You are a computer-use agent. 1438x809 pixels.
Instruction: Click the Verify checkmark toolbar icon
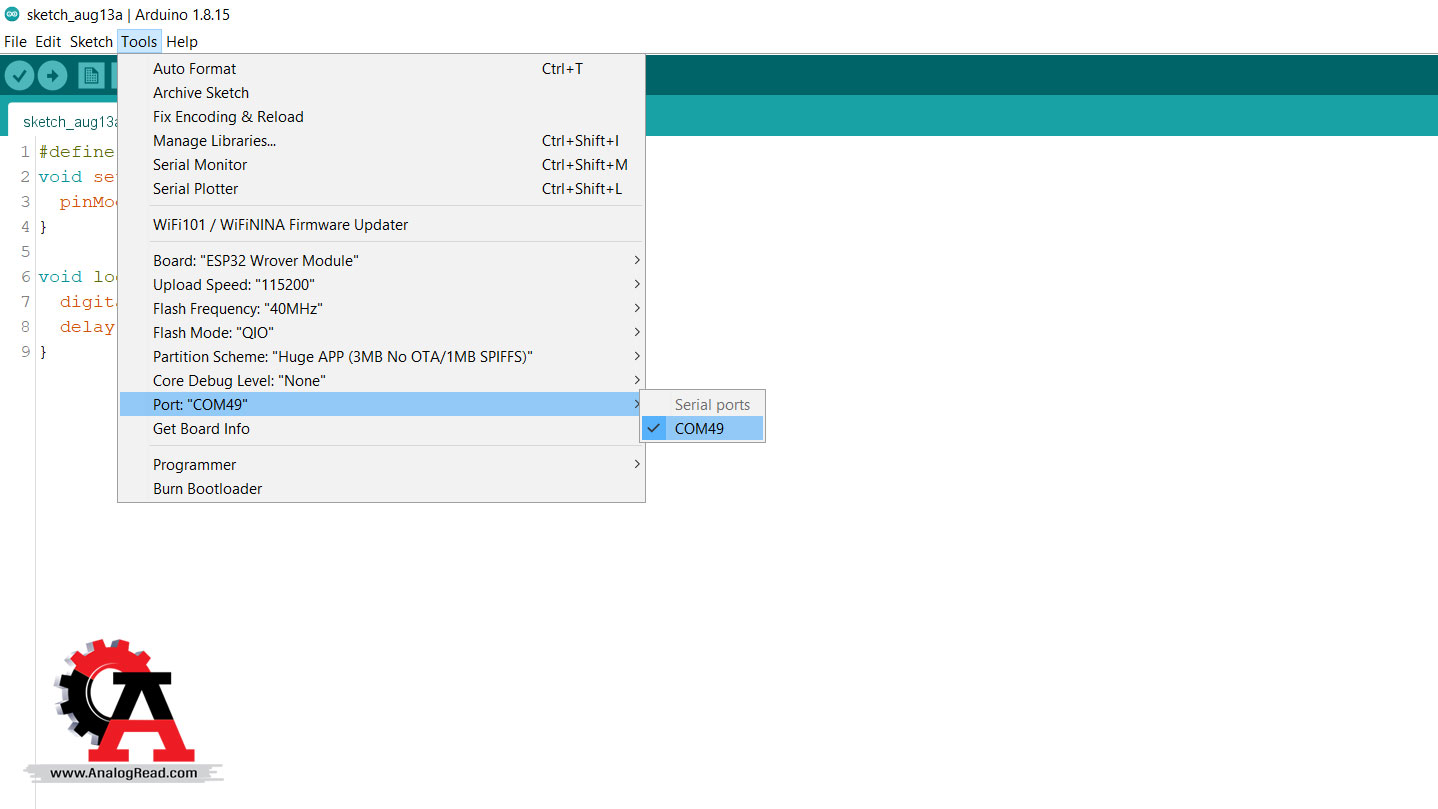tap(20, 75)
